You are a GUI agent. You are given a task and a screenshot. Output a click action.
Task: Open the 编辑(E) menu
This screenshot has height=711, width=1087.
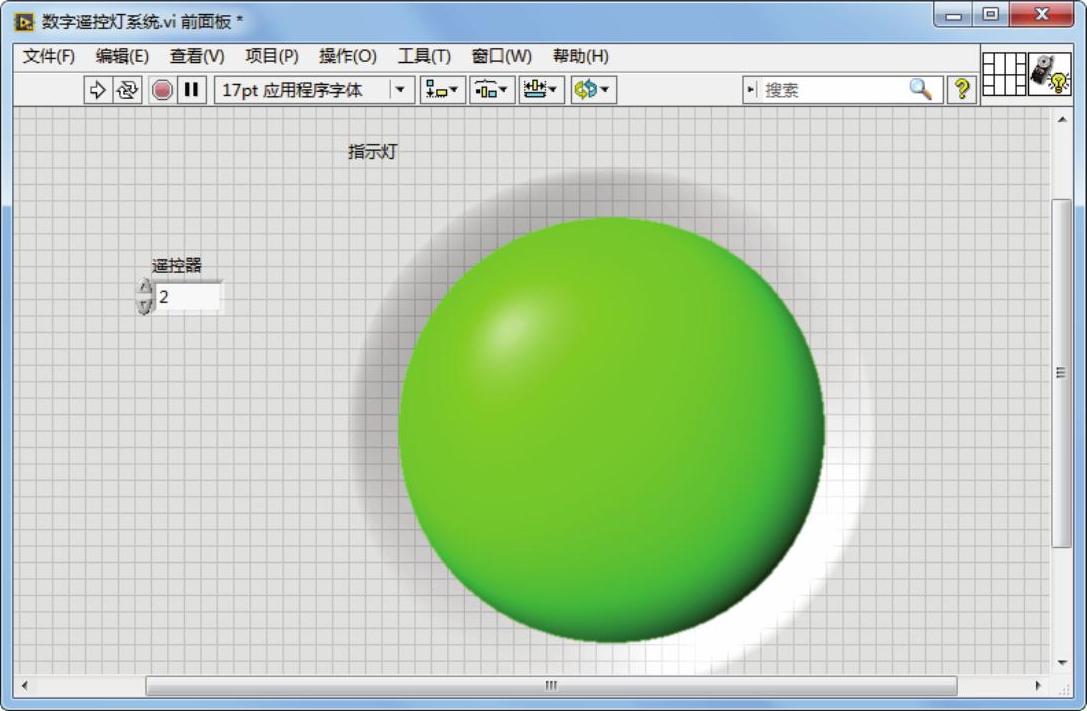tap(122, 56)
